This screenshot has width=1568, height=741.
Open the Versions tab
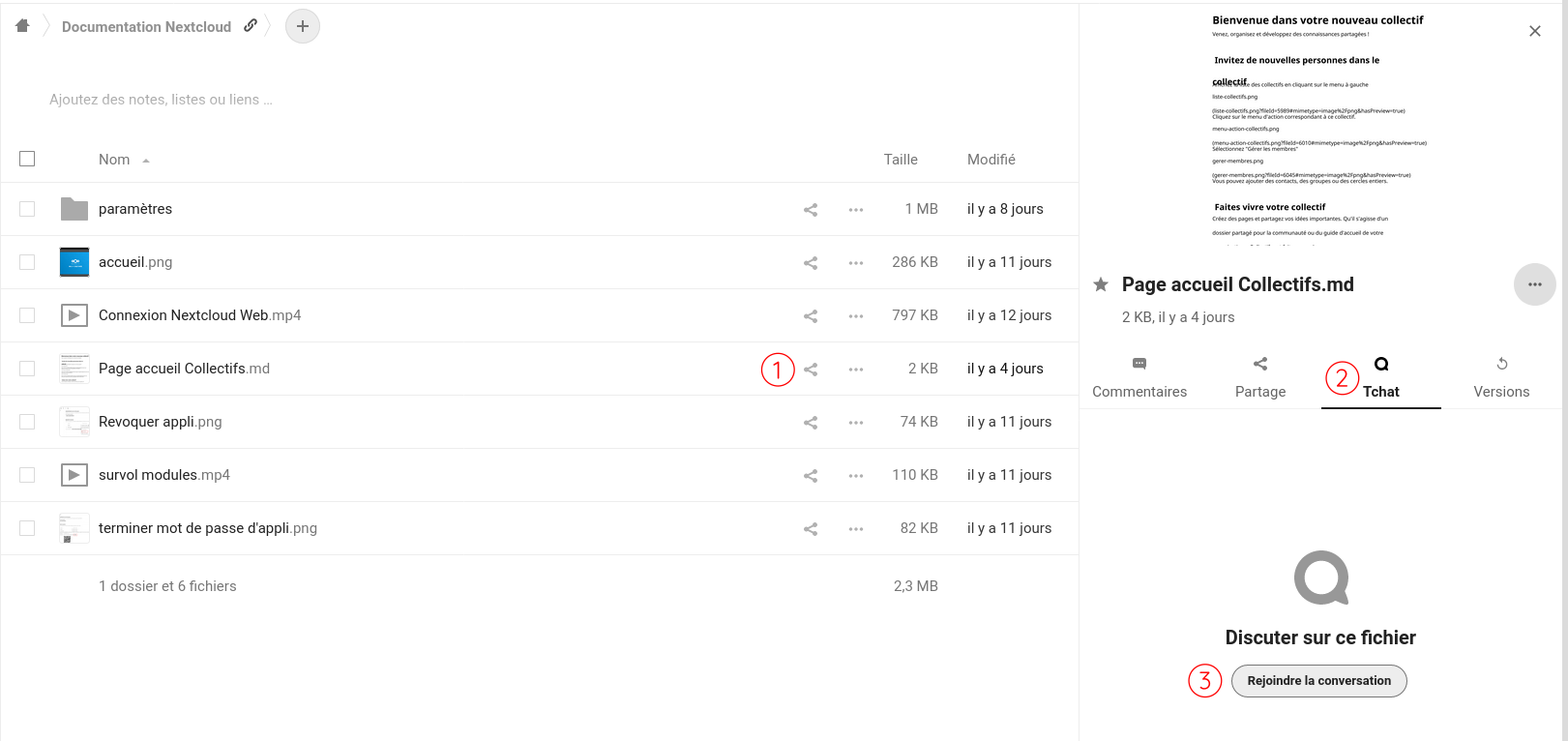(1501, 377)
